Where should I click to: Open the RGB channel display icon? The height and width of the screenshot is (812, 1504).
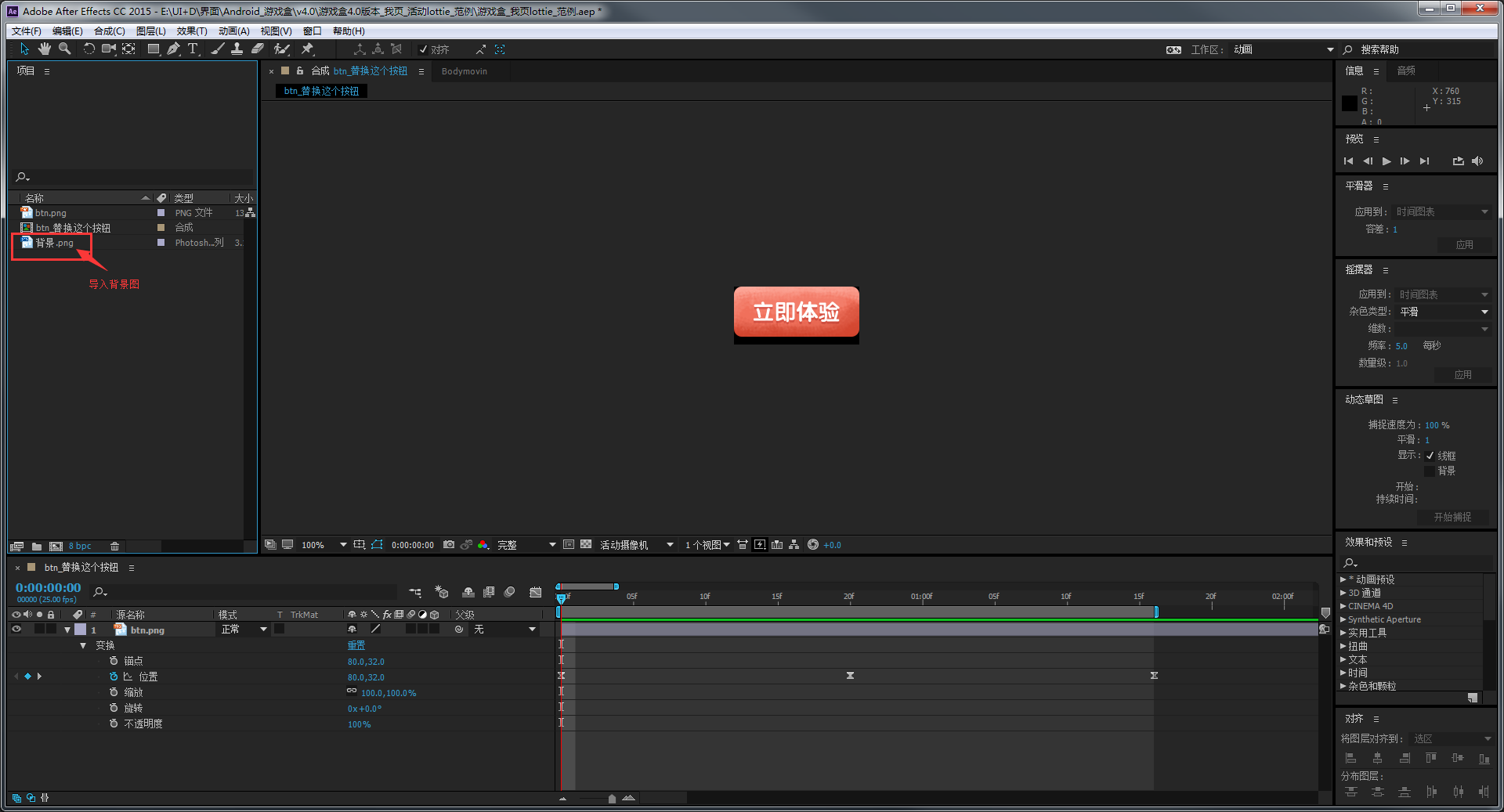[x=483, y=545]
